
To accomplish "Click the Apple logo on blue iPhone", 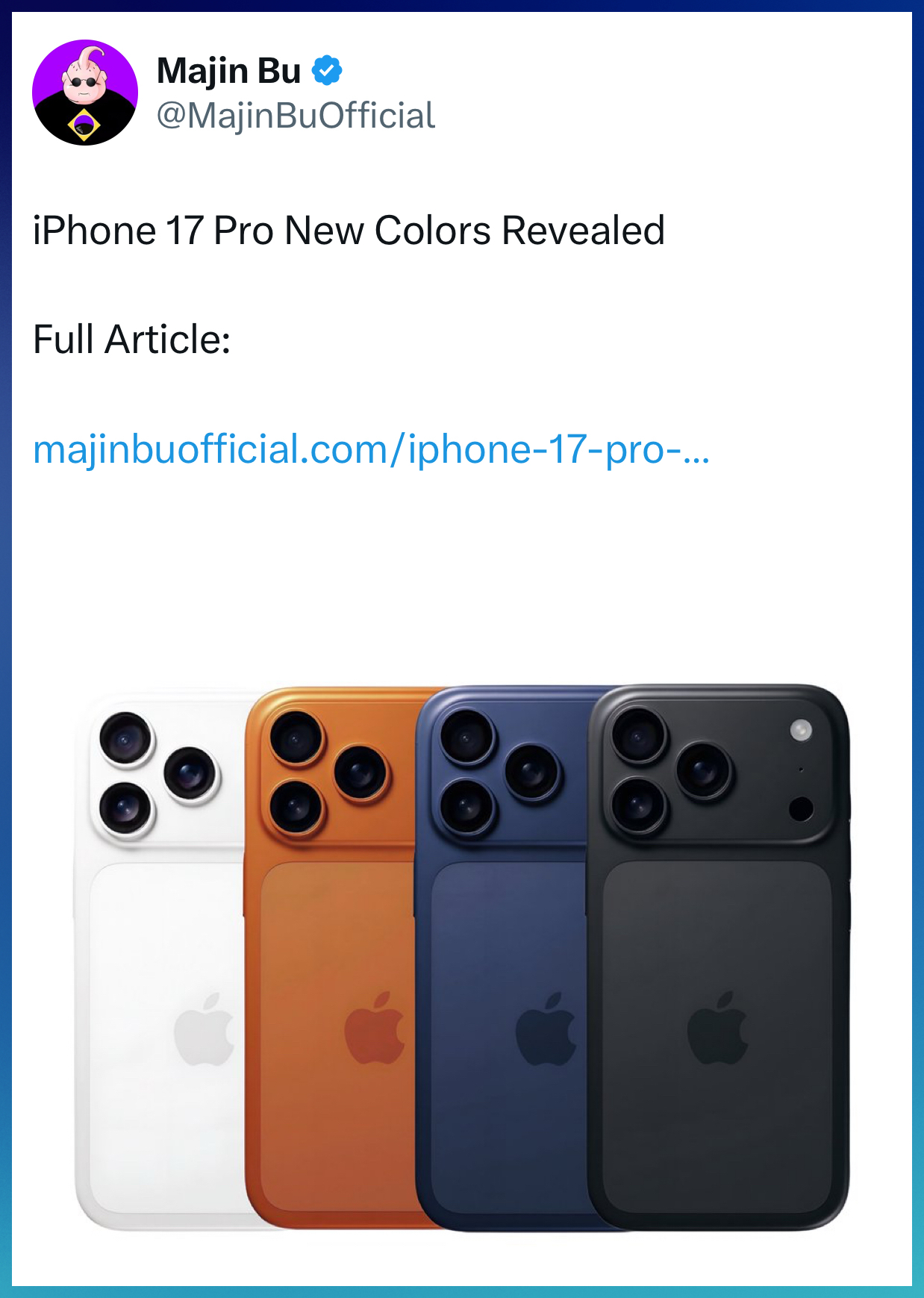I will tap(546, 1028).
